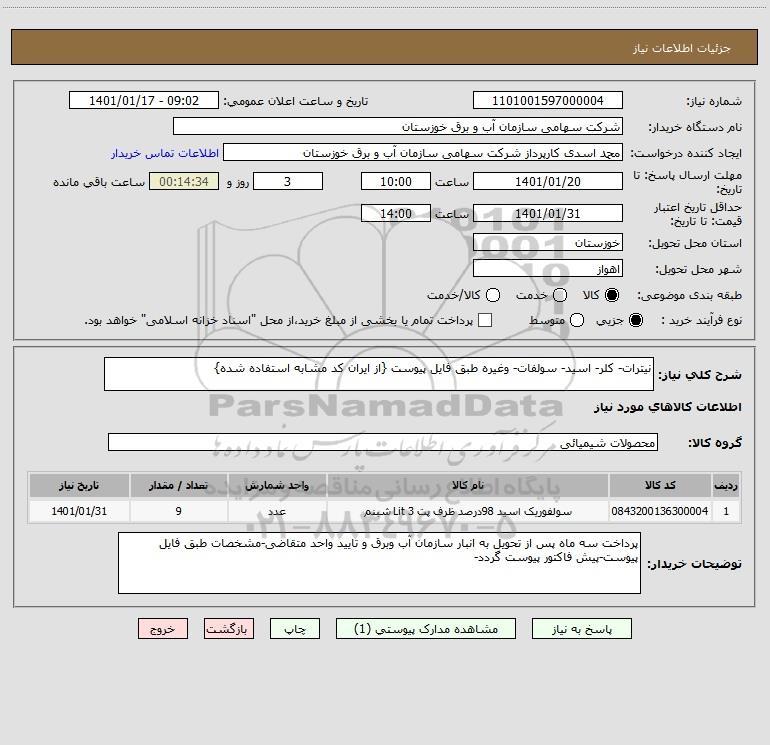Click the پاسخ به نیاز button

tap(582, 629)
